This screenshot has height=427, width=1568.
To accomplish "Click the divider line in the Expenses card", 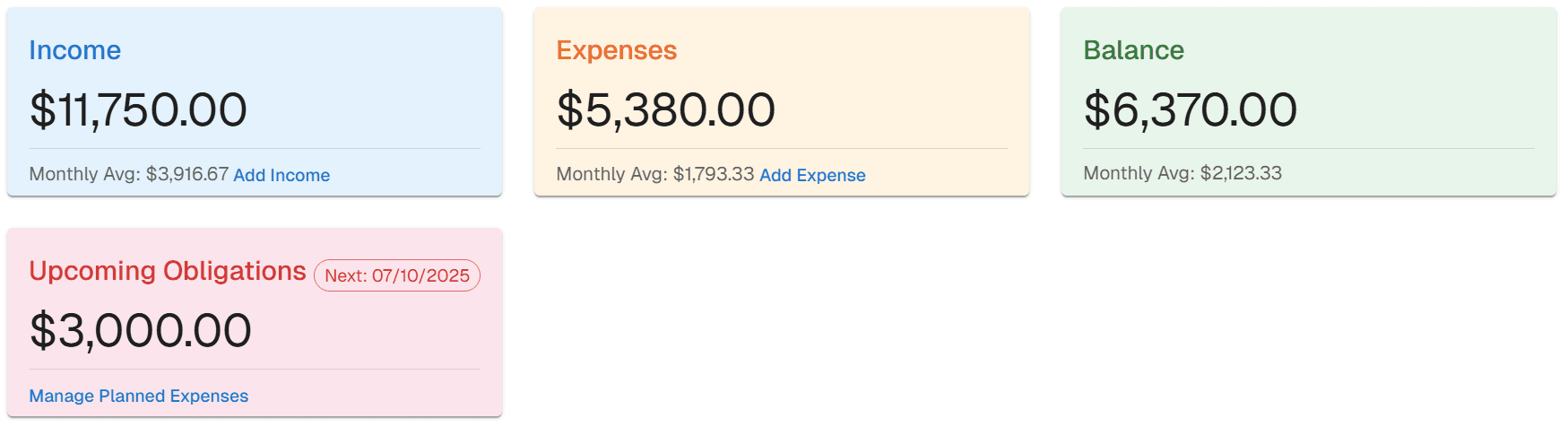I will 782,148.
